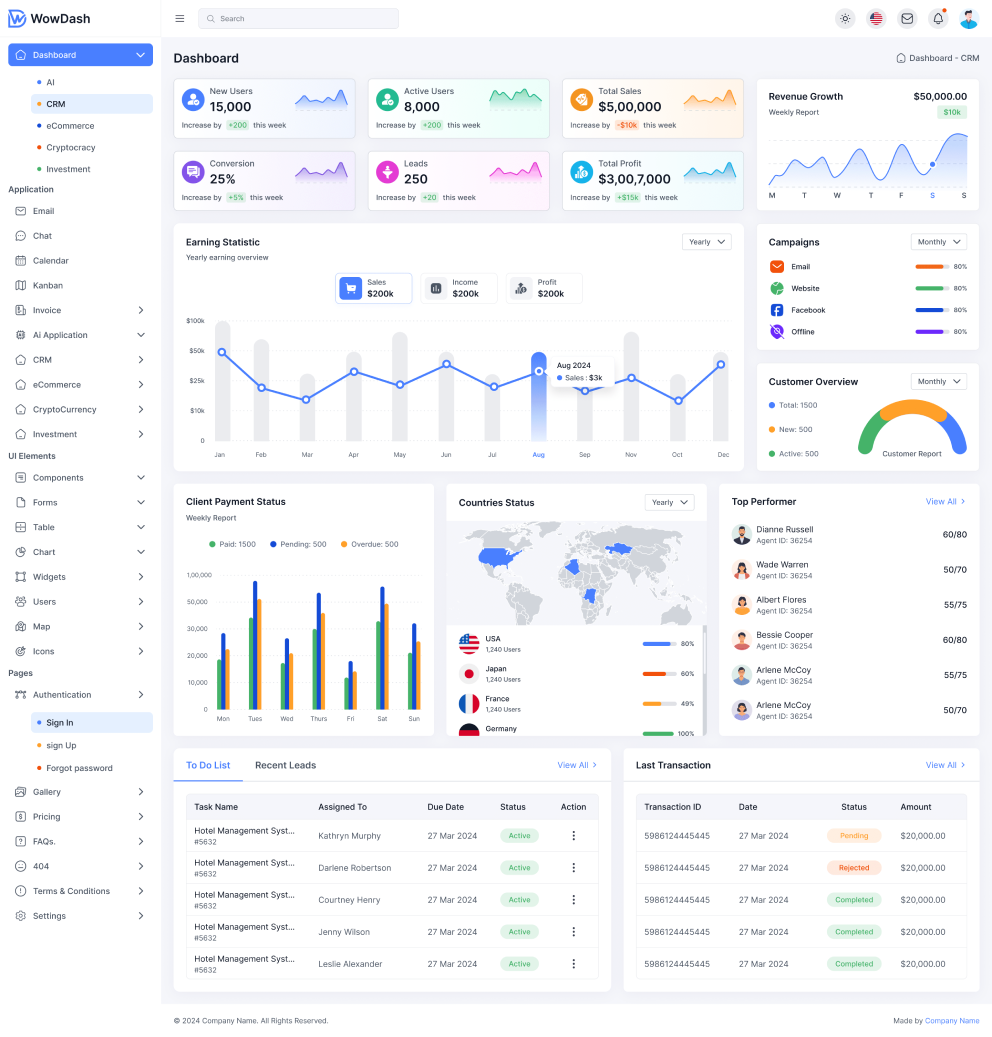This screenshot has height=1037, width=992.
Task: Open the Campaigns Monthly dropdown
Action: pos(938,242)
